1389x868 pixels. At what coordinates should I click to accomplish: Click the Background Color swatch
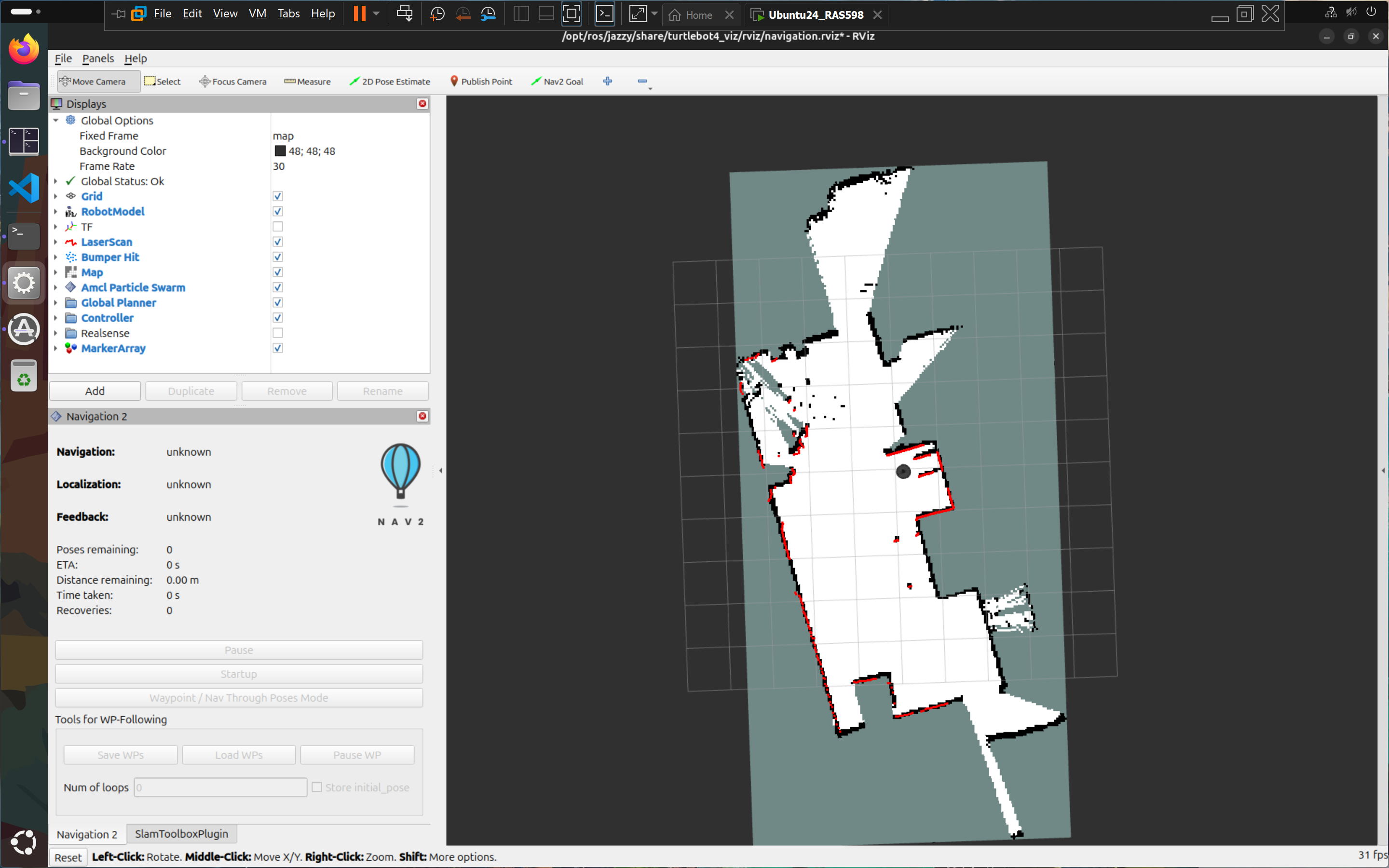point(280,151)
